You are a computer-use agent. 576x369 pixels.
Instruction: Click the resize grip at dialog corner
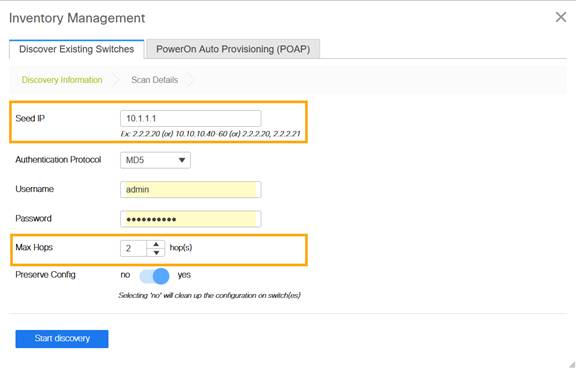click(x=571, y=364)
